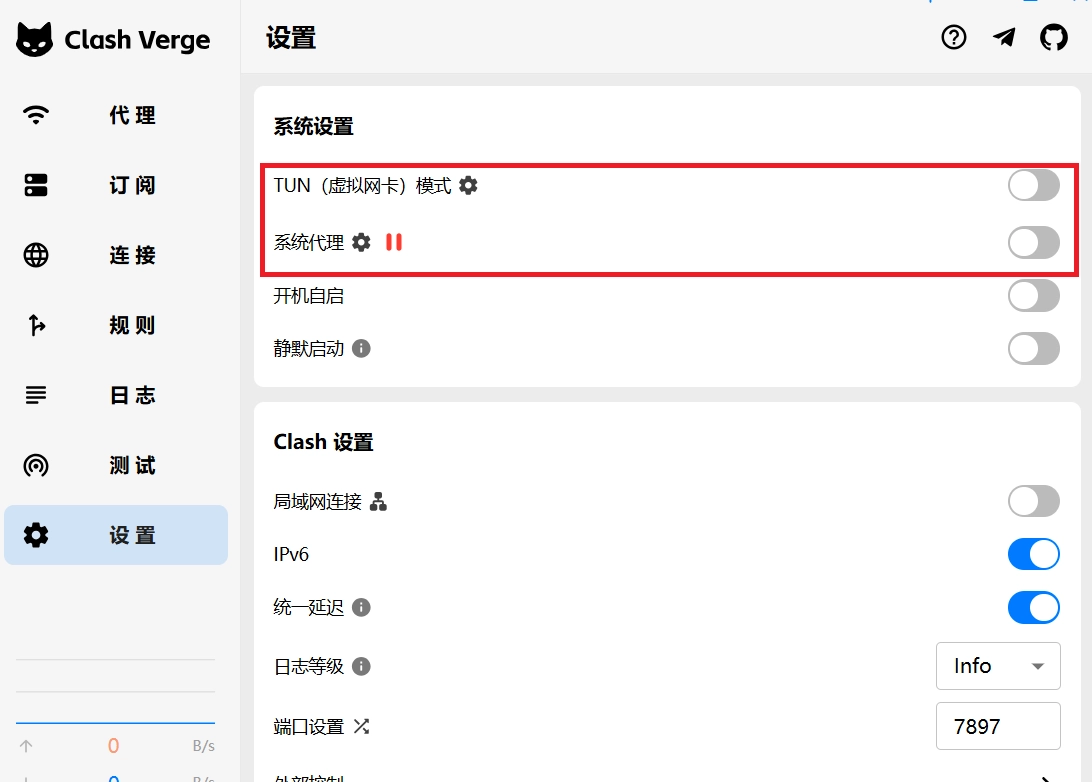Viewport: 1092px width, 782px height.
Task: Enable 局域网连接 switch
Action: [x=1034, y=501]
